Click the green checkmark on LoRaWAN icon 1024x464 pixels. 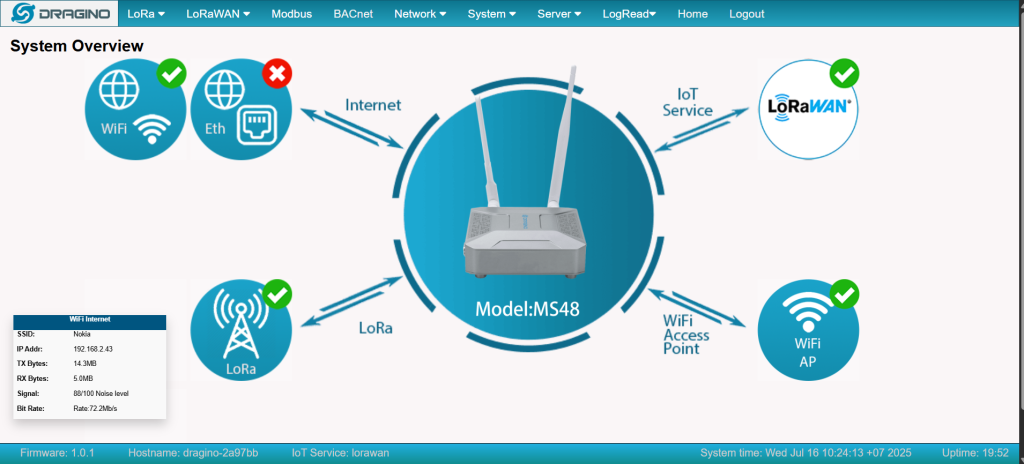845,74
